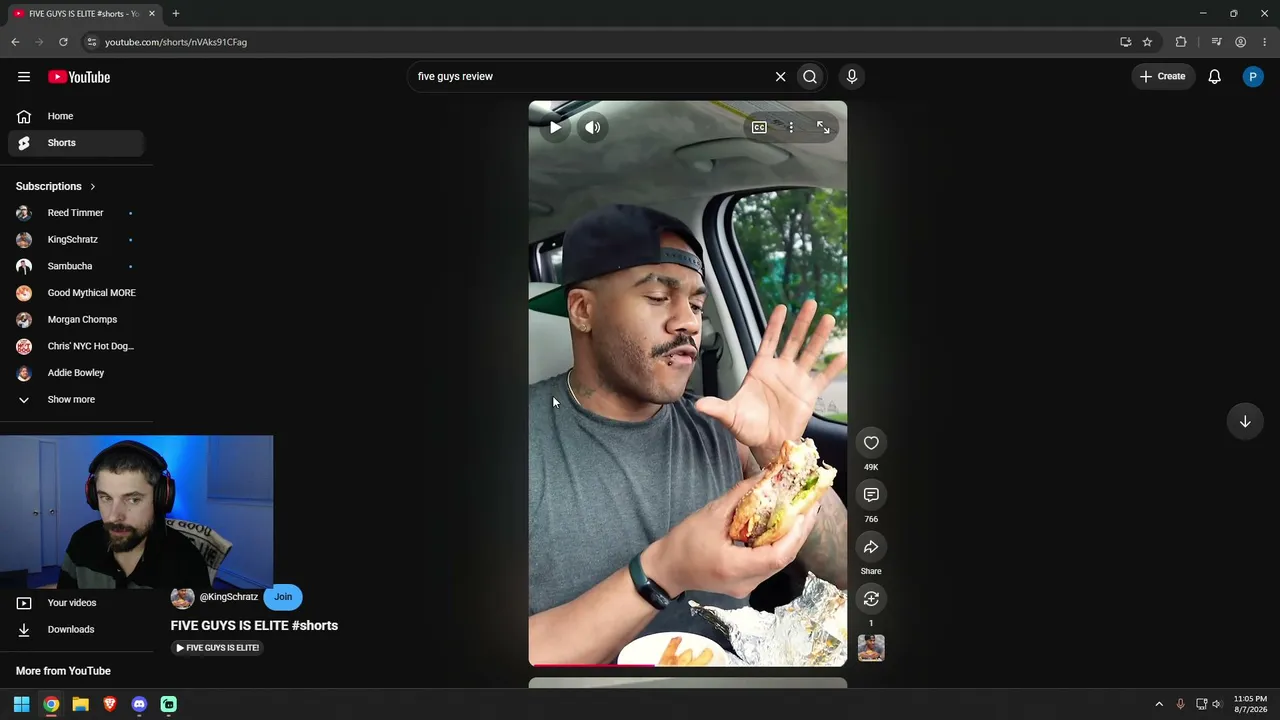Run the search with magnifier button
The image size is (1280, 720).
tap(810, 77)
